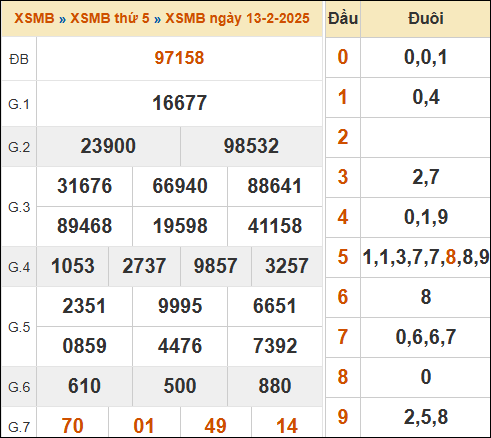
Task: Select G.5 number 7392
Action: (x=275, y=346)
